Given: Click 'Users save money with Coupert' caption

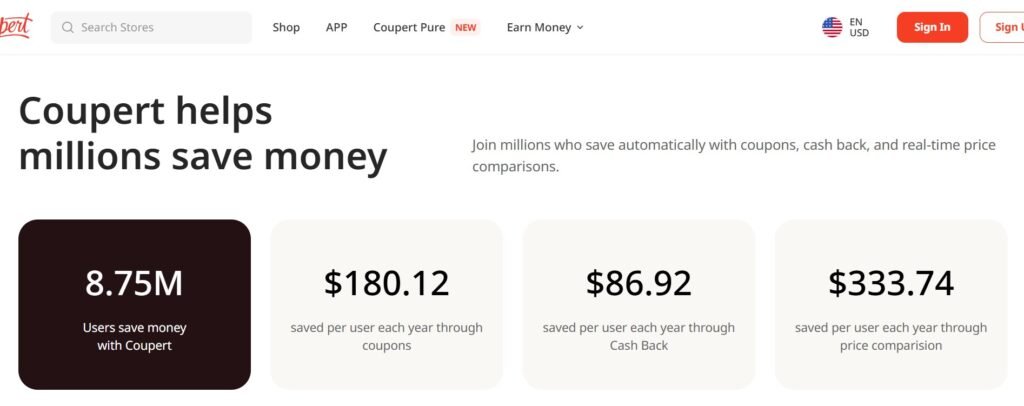Looking at the screenshot, I should click(135, 336).
